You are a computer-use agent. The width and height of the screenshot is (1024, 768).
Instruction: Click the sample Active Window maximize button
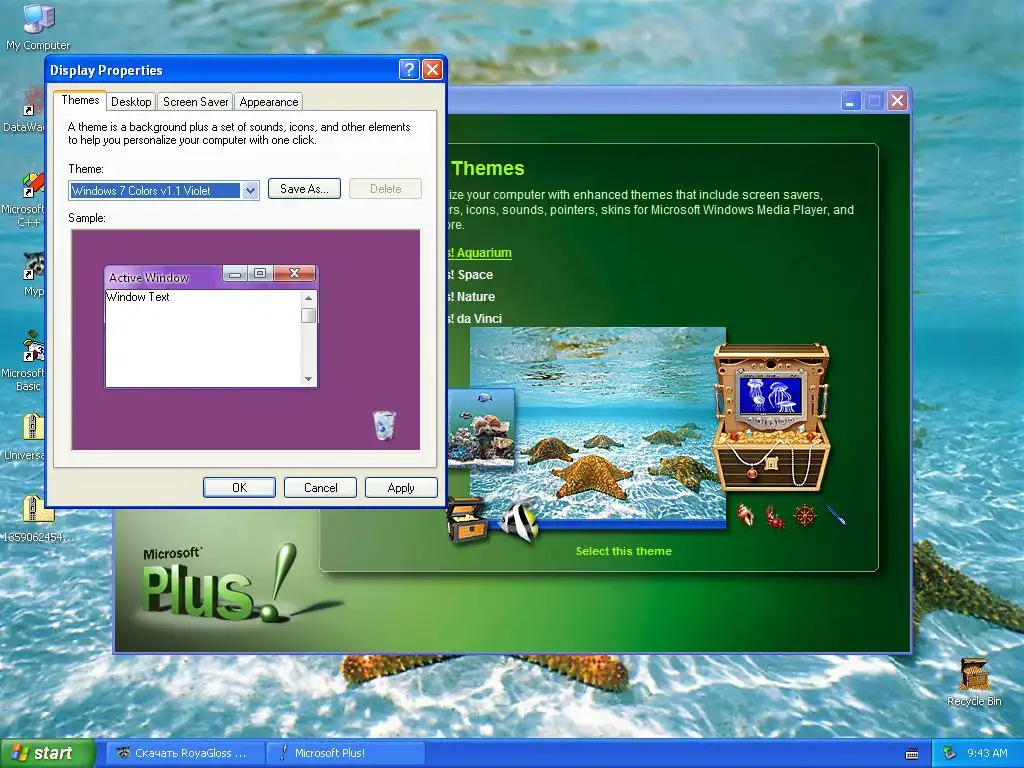pos(260,273)
